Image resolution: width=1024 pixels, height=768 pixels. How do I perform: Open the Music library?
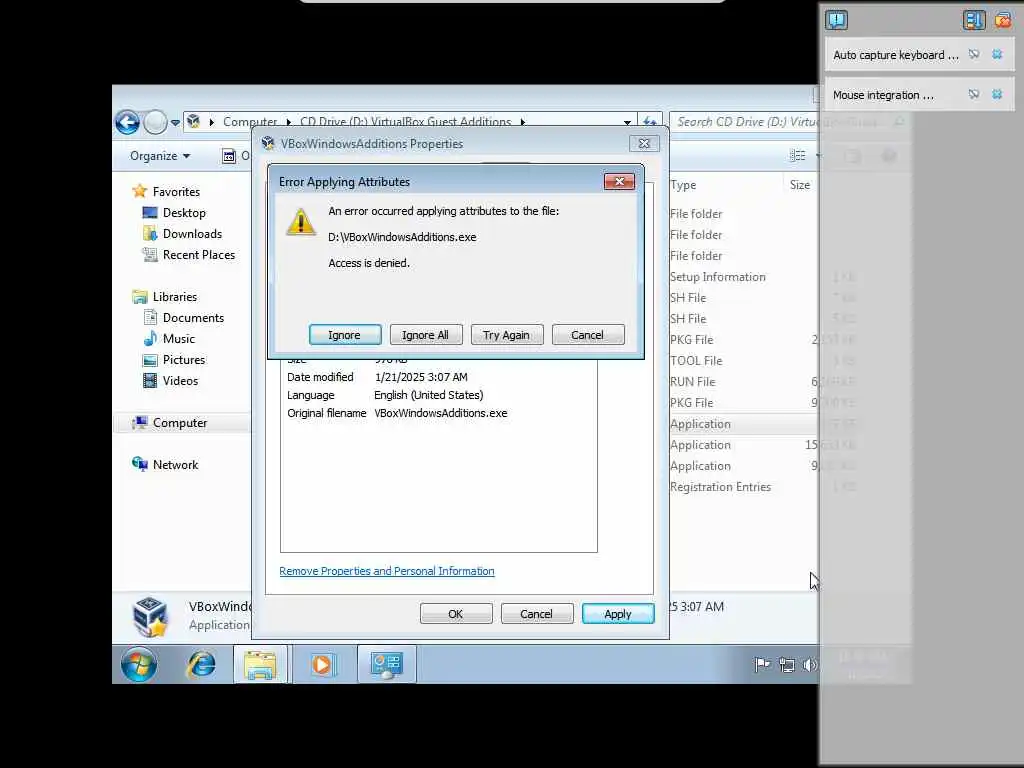pos(178,339)
